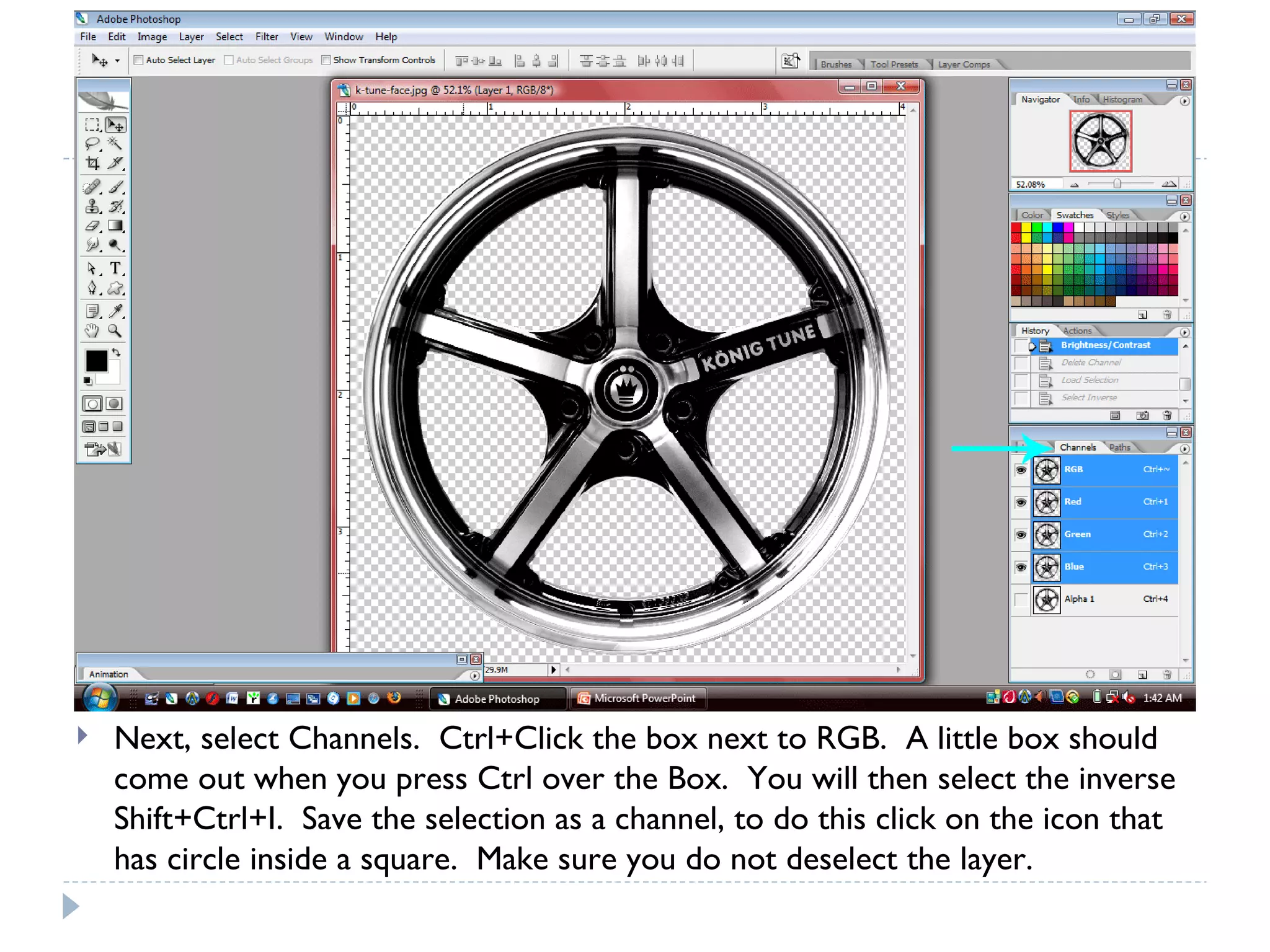Select the Notes tool
This screenshot has height=952, width=1270.
point(92,311)
